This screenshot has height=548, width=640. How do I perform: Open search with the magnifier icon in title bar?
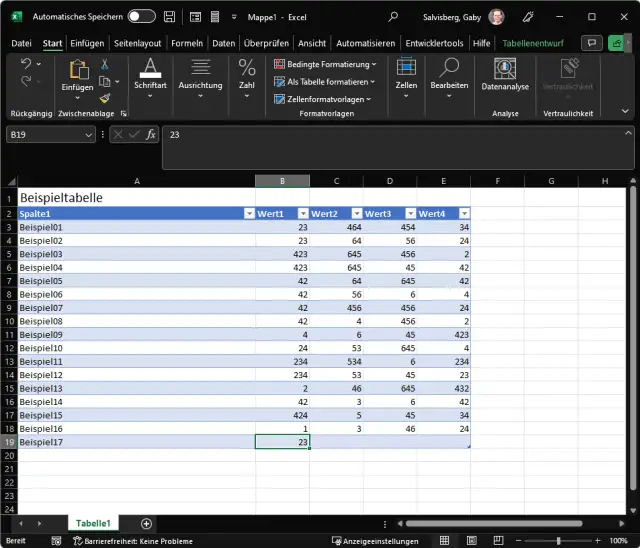(393, 17)
